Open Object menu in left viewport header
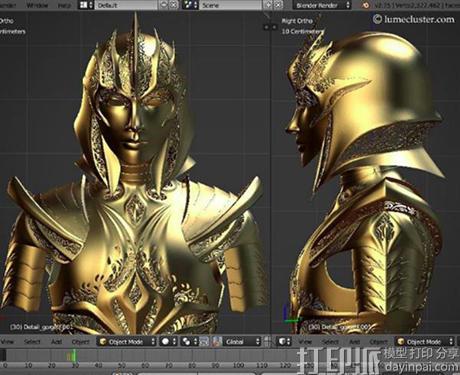The image size is (460, 375). click(x=80, y=342)
